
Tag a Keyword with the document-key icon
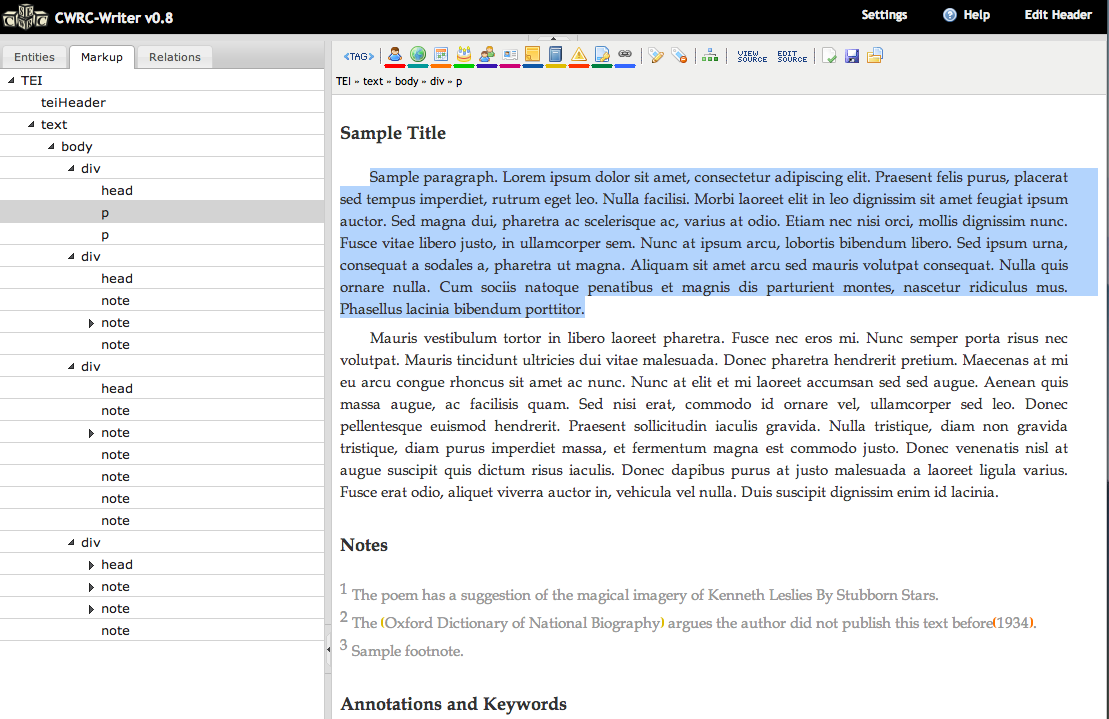coord(602,55)
